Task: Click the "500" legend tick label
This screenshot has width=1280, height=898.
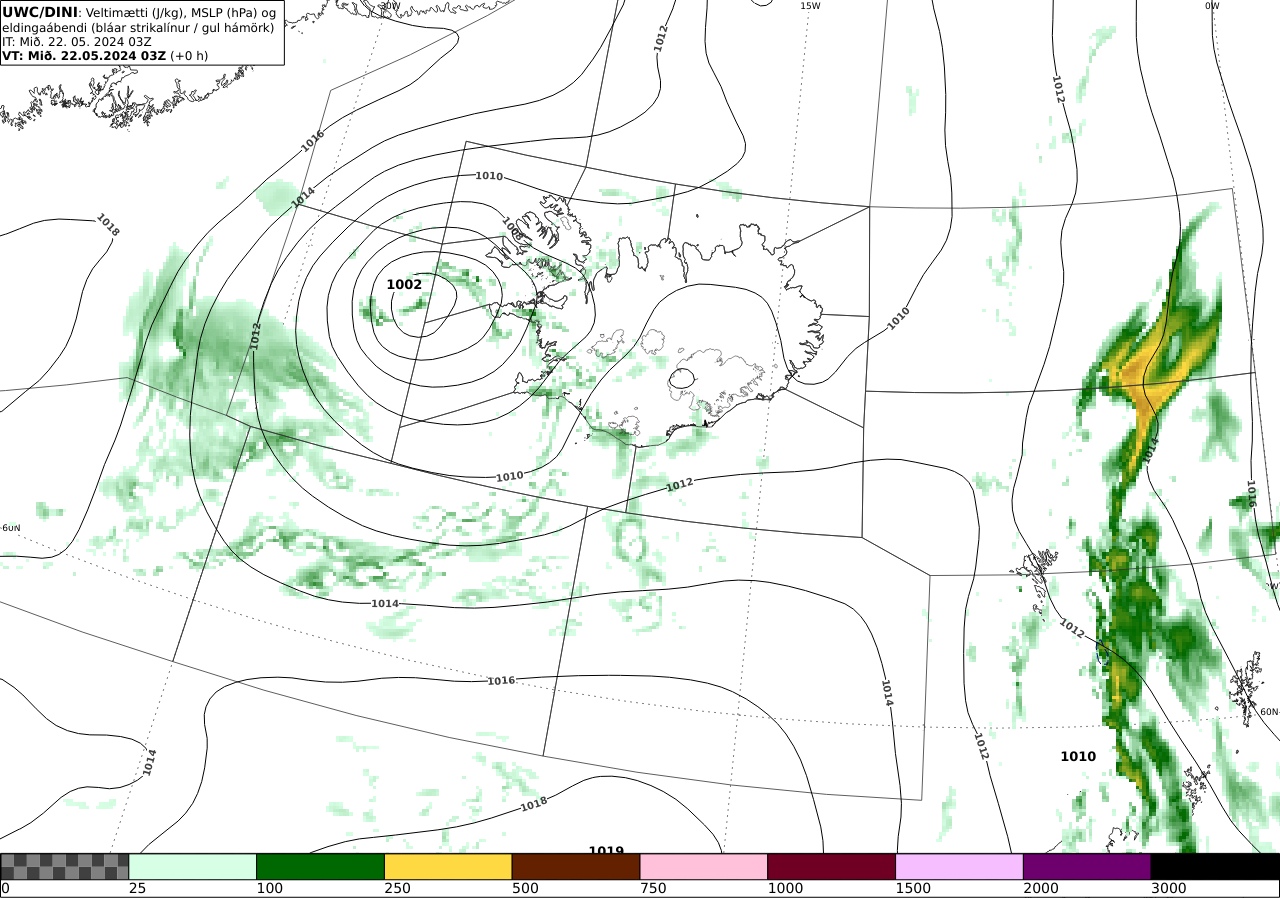Action: point(526,888)
